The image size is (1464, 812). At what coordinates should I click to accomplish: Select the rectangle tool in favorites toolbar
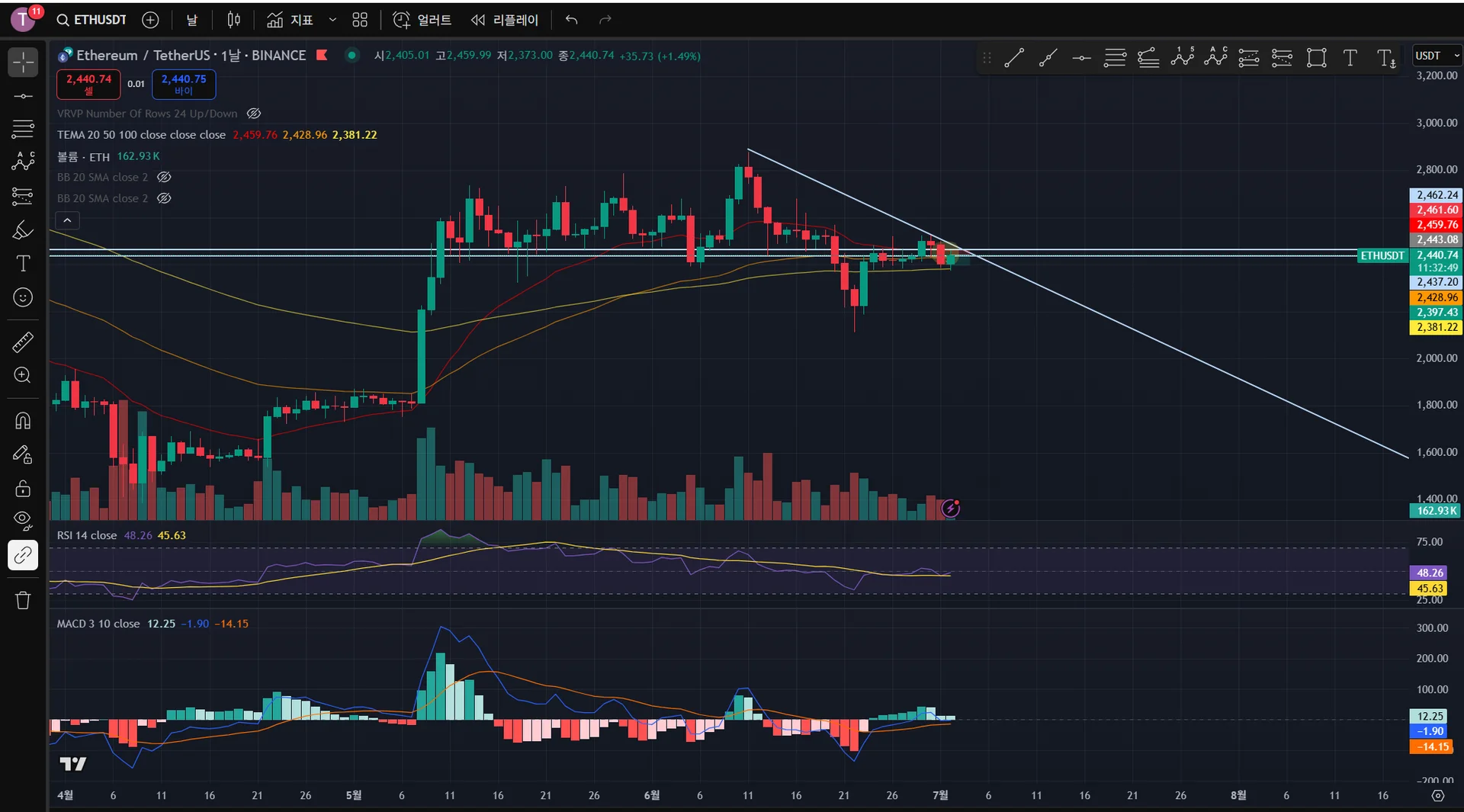(1317, 58)
